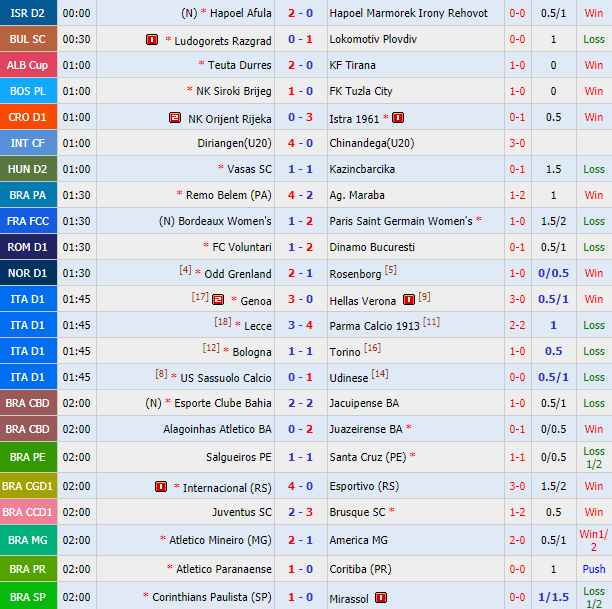612x609 pixels.
Task: Open the FRA FCC league label
Action: [x=28, y=221]
